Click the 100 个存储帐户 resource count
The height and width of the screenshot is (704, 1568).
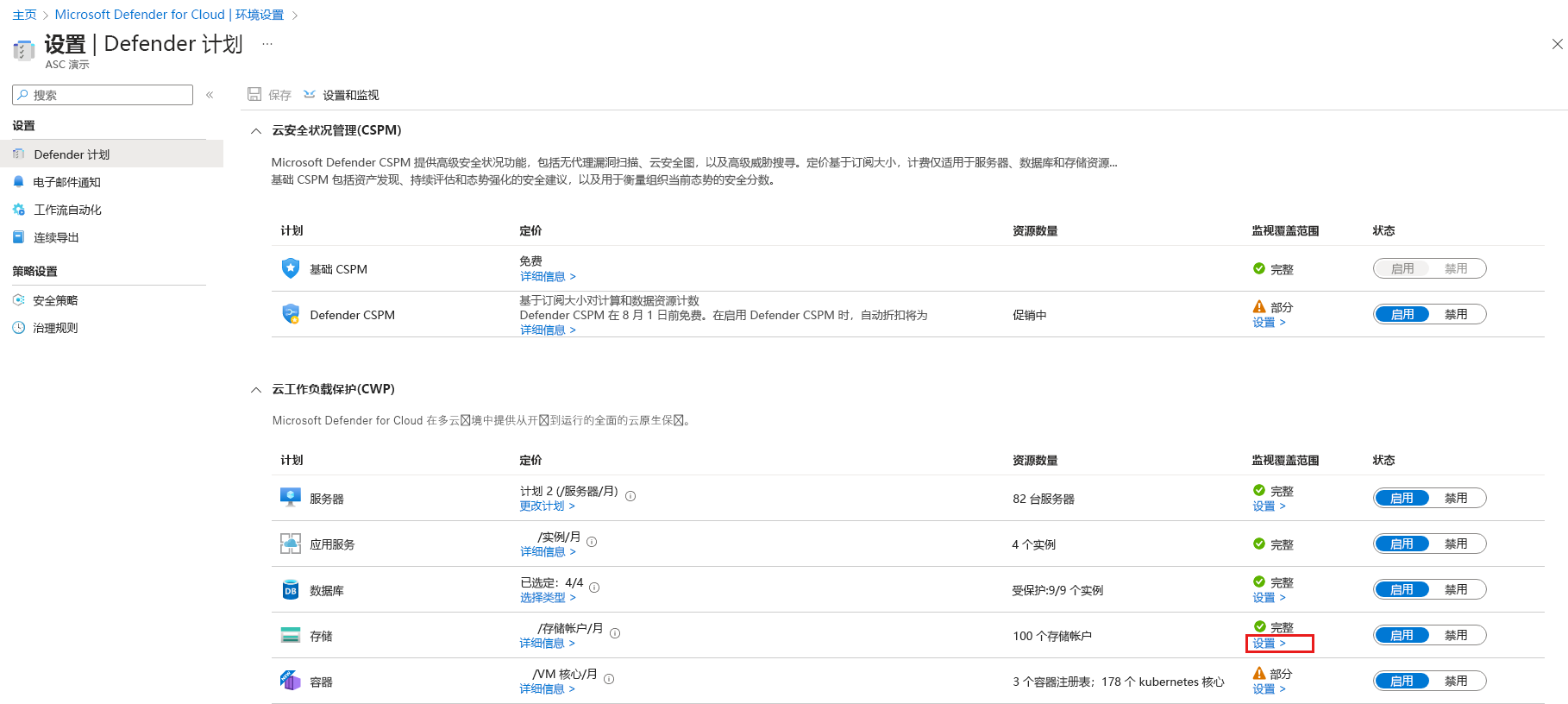pos(1052,636)
